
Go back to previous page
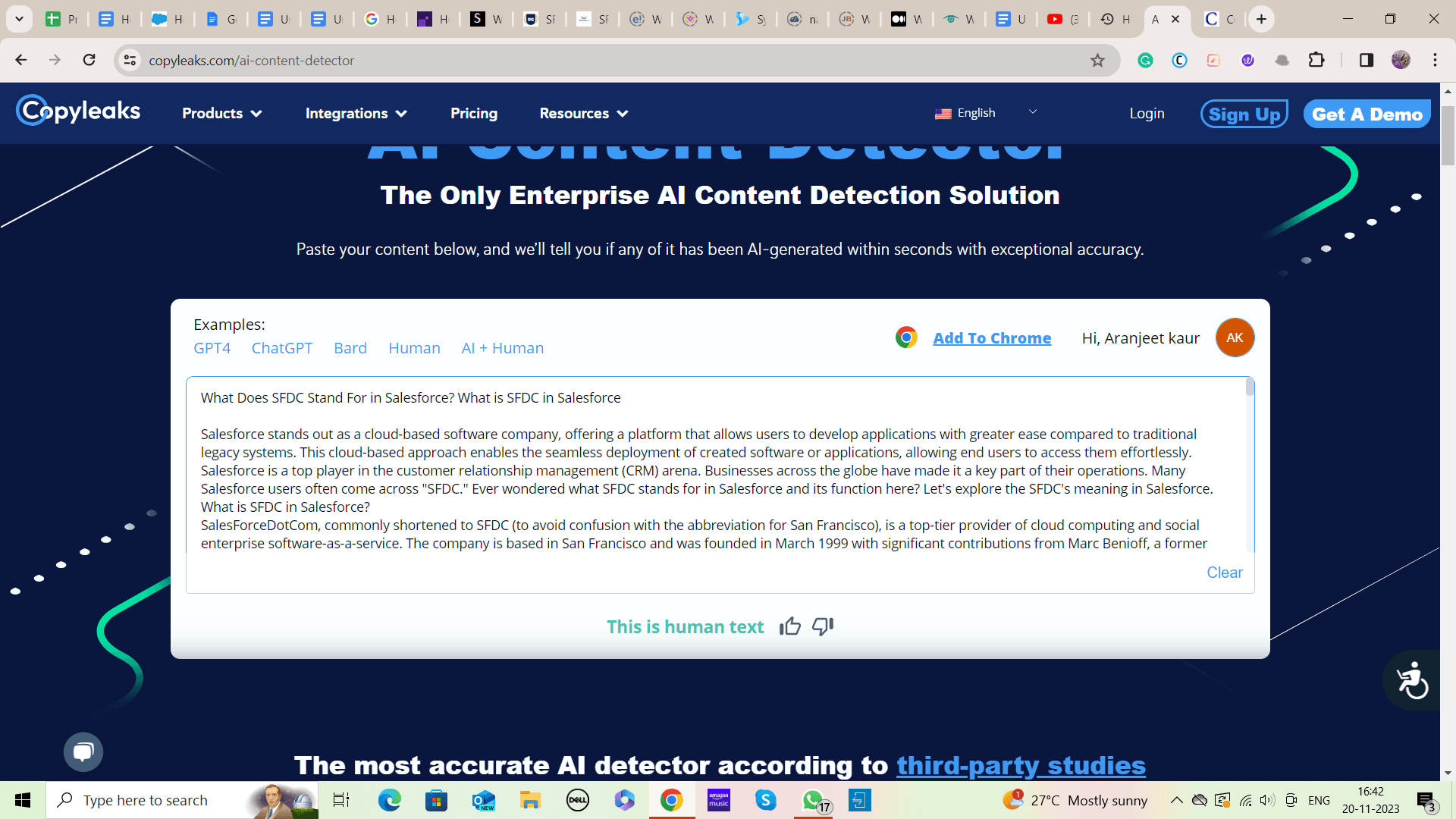click(21, 60)
